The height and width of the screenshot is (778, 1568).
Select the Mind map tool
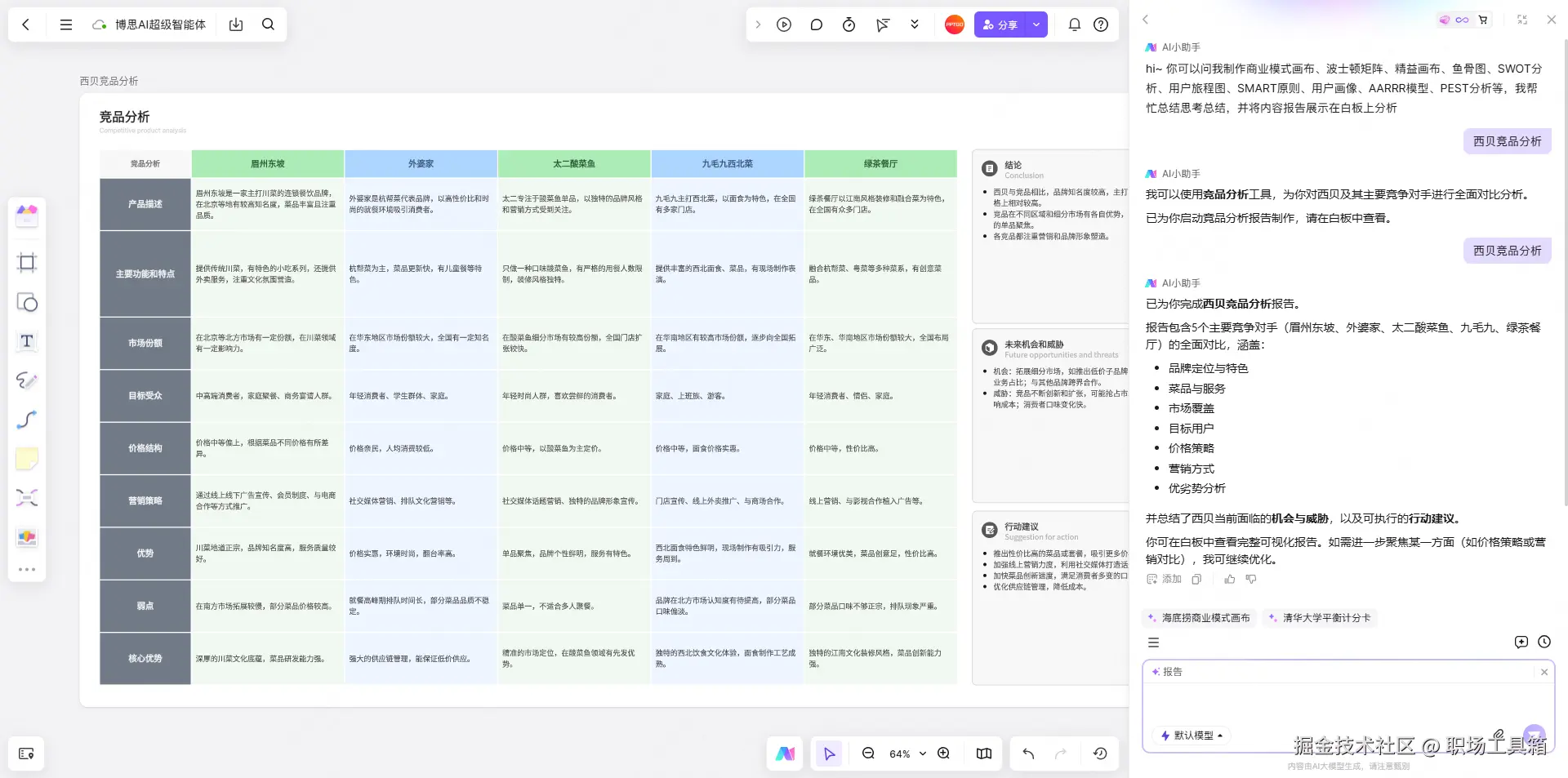click(27, 498)
